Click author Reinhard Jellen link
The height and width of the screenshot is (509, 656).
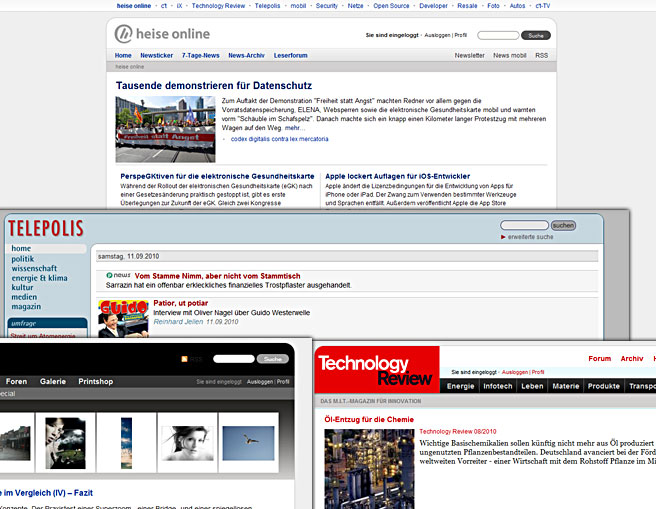point(178,322)
